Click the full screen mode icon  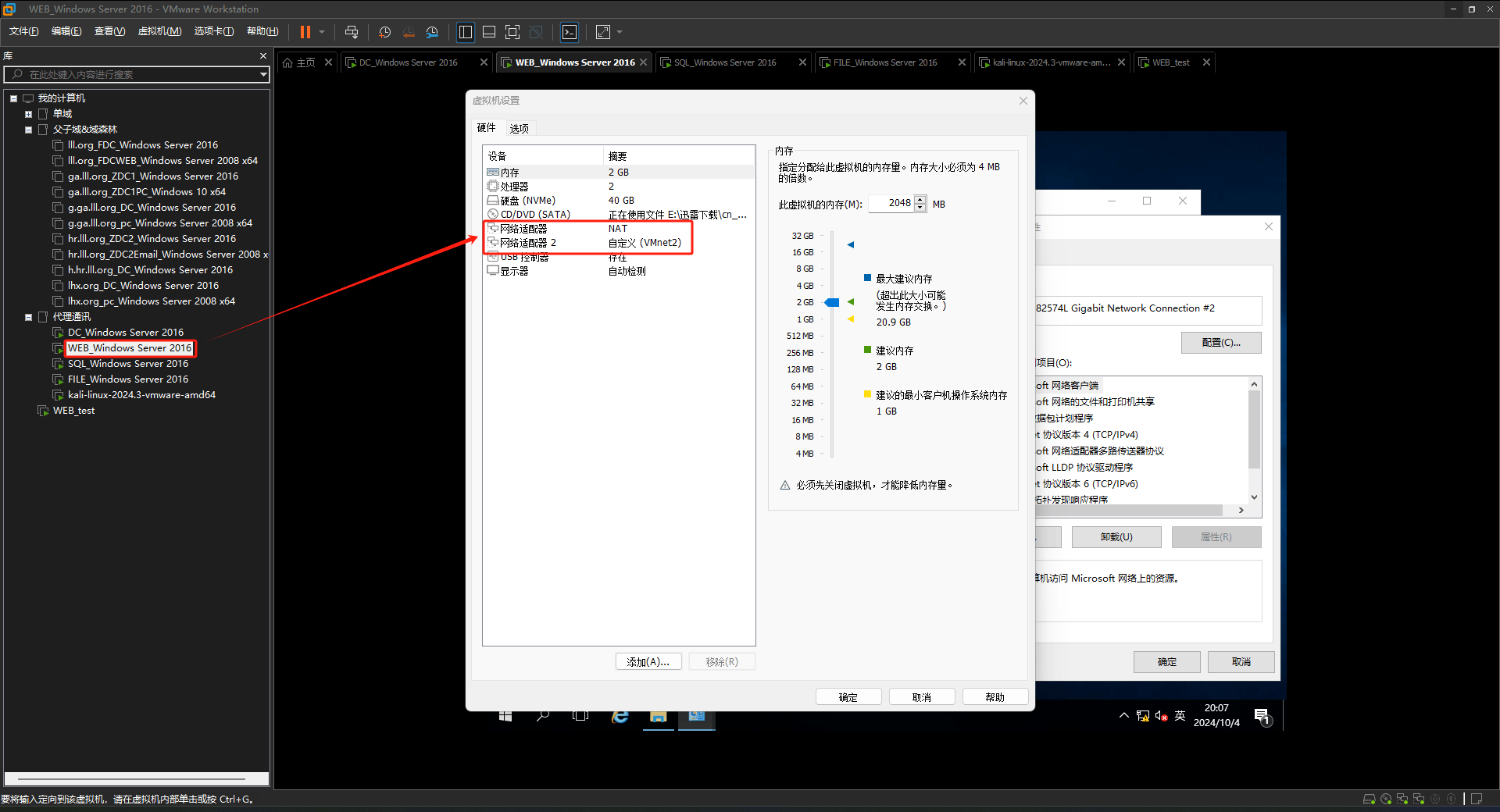point(512,32)
